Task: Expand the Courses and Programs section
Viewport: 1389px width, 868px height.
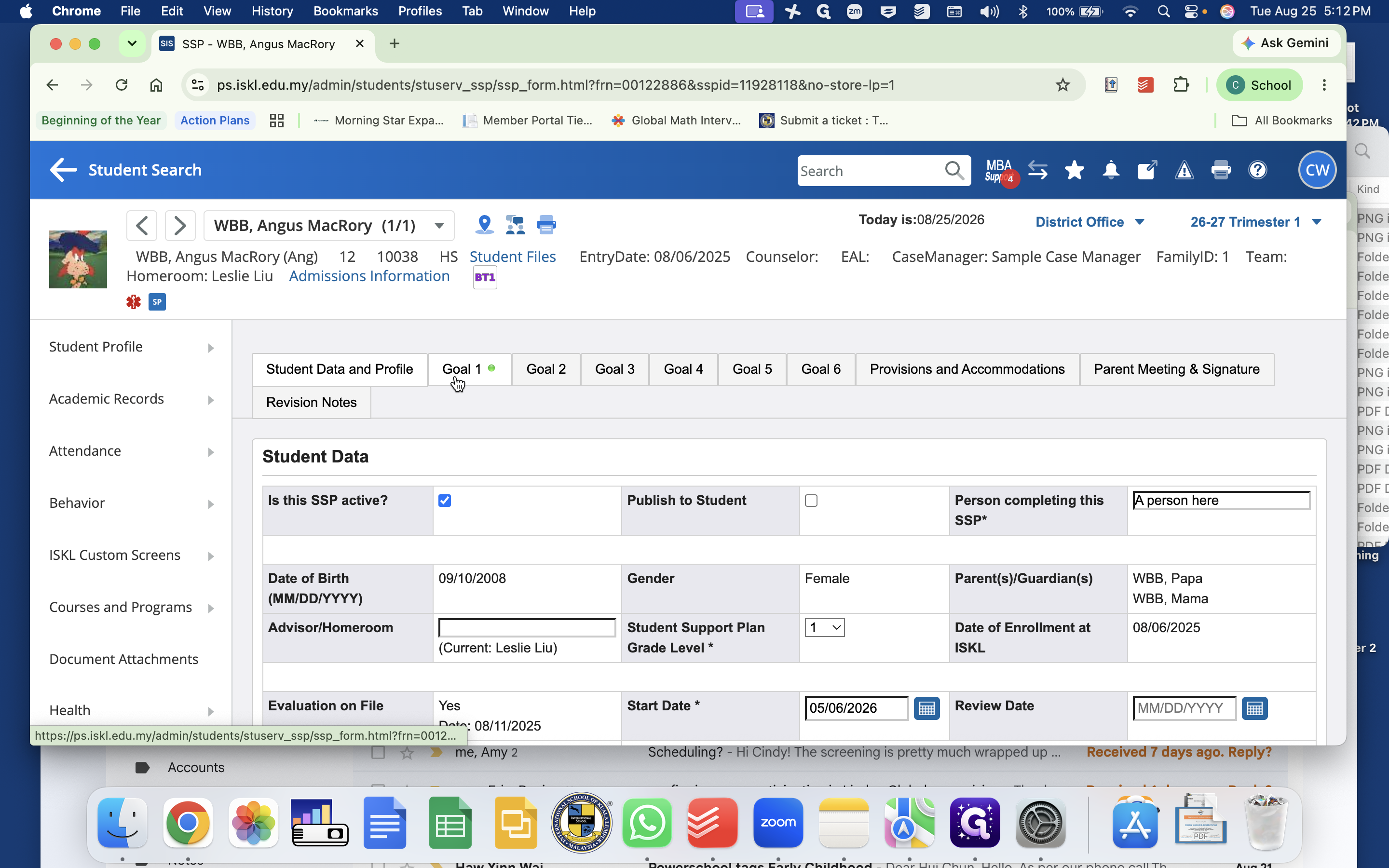Action: [132, 608]
